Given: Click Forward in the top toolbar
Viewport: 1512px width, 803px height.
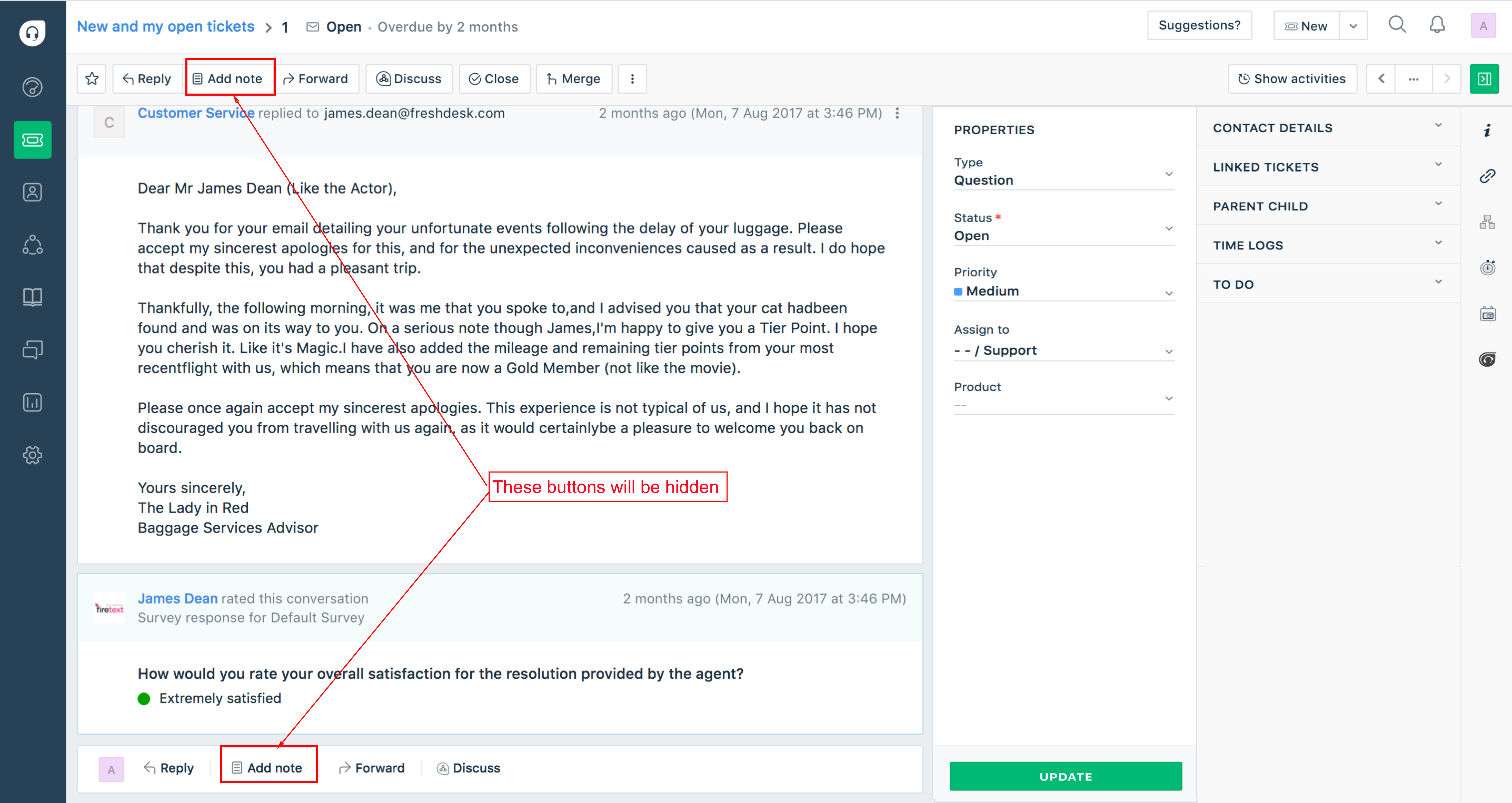Looking at the screenshot, I should click(316, 79).
